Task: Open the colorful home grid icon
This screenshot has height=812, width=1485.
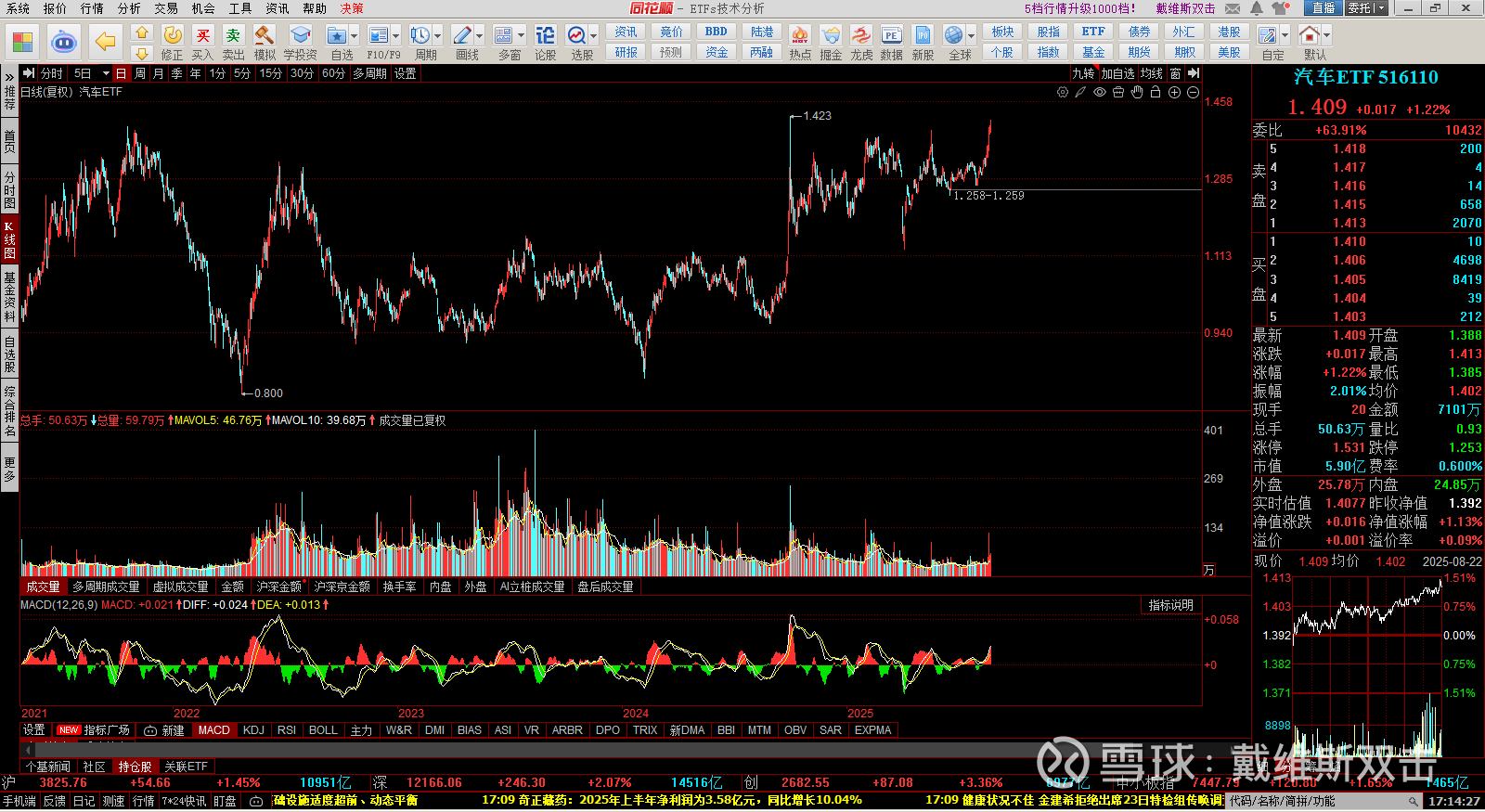Action: pyautogui.click(x=22, y=41)
